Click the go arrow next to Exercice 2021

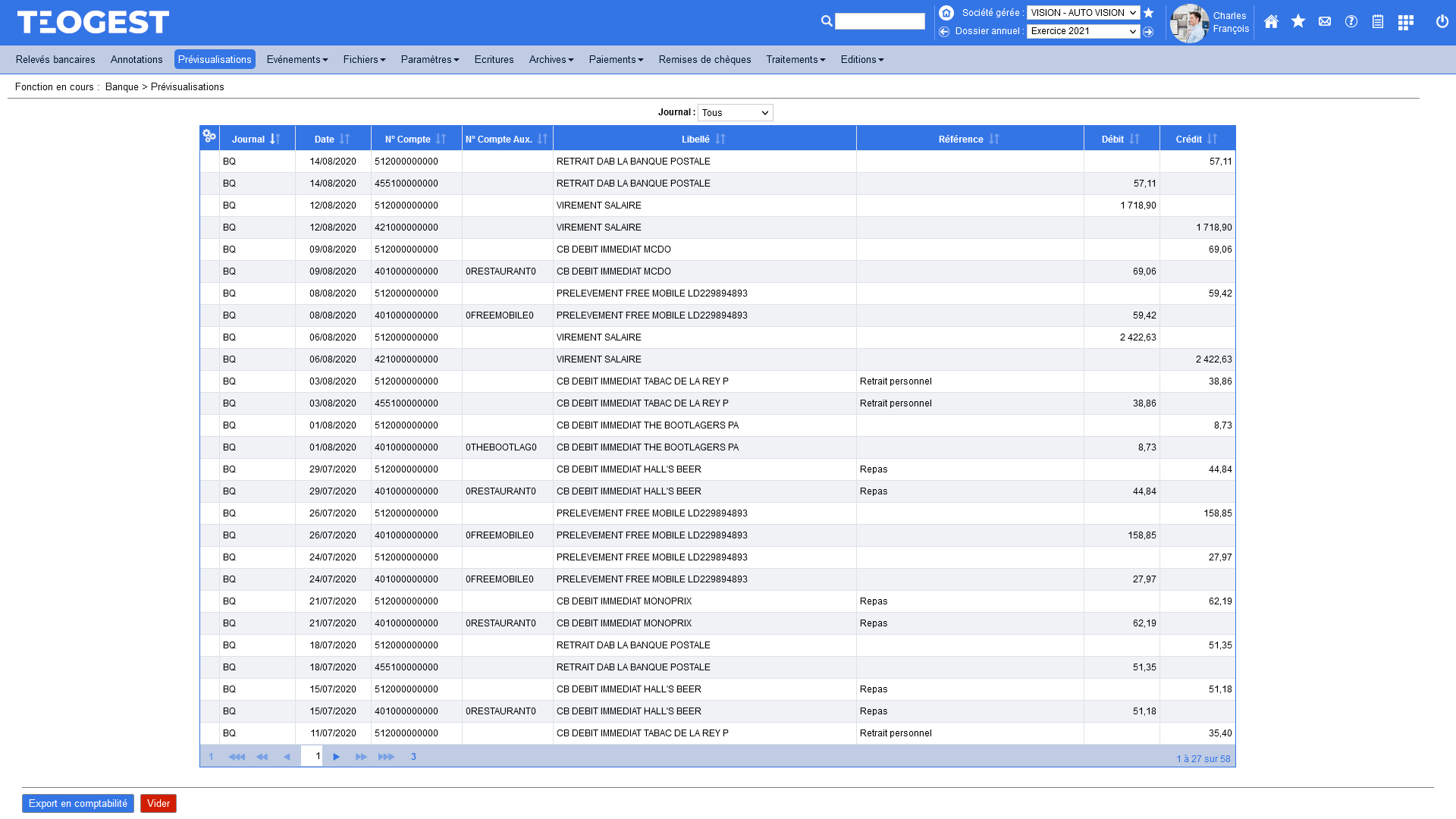pos(1149,32)
